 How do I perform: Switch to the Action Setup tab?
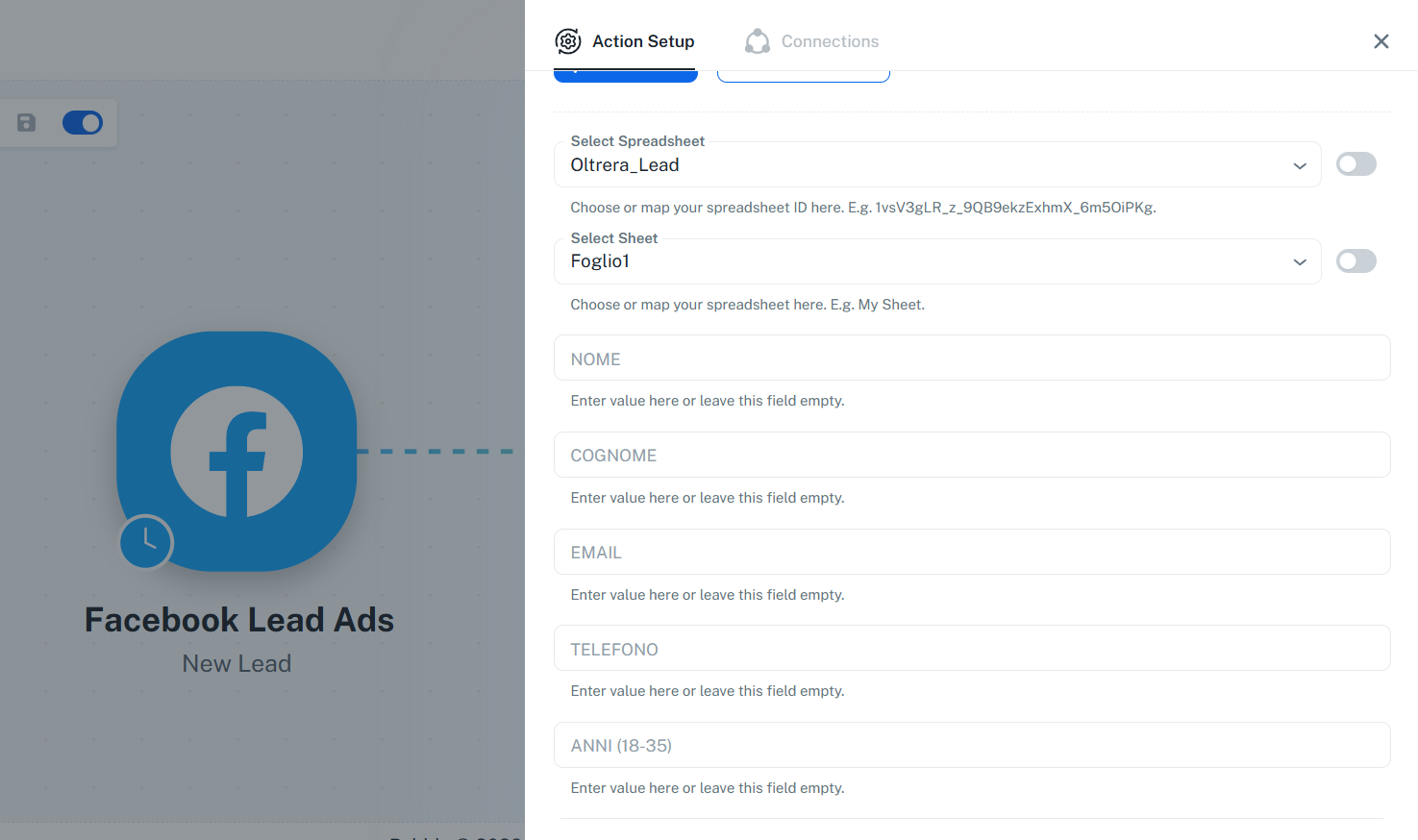pos(625,41)
